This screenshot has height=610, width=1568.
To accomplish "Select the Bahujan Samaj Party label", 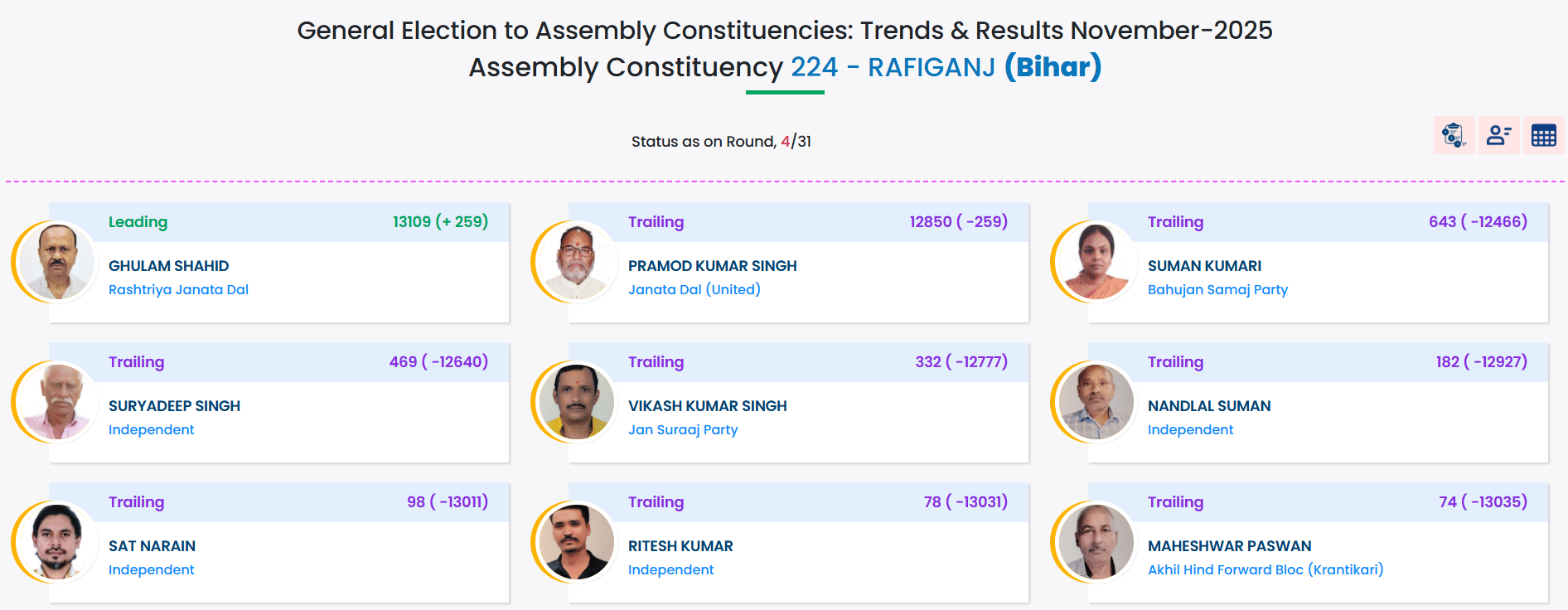I will pos(1217,289).
